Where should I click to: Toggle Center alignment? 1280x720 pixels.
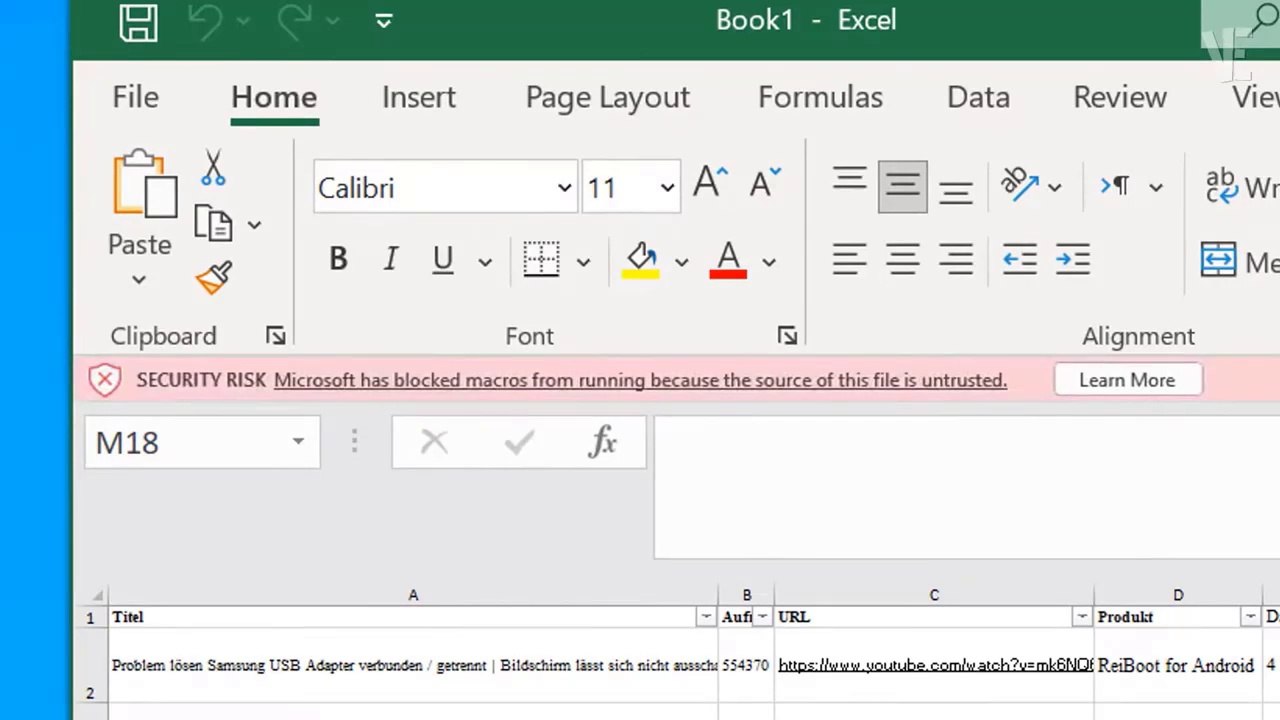pos(903,260)
